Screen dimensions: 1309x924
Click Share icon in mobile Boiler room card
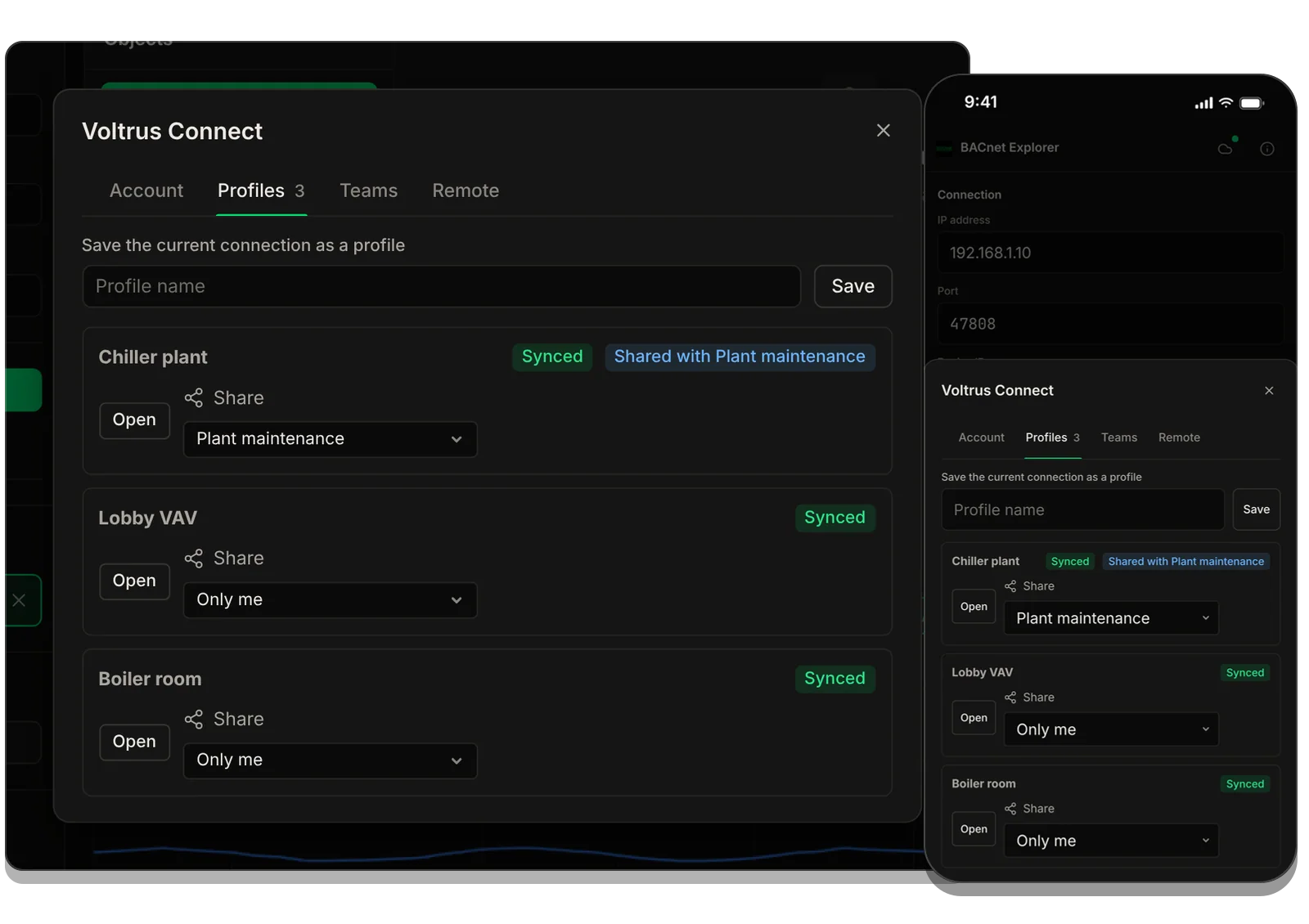click(1010, 809)
